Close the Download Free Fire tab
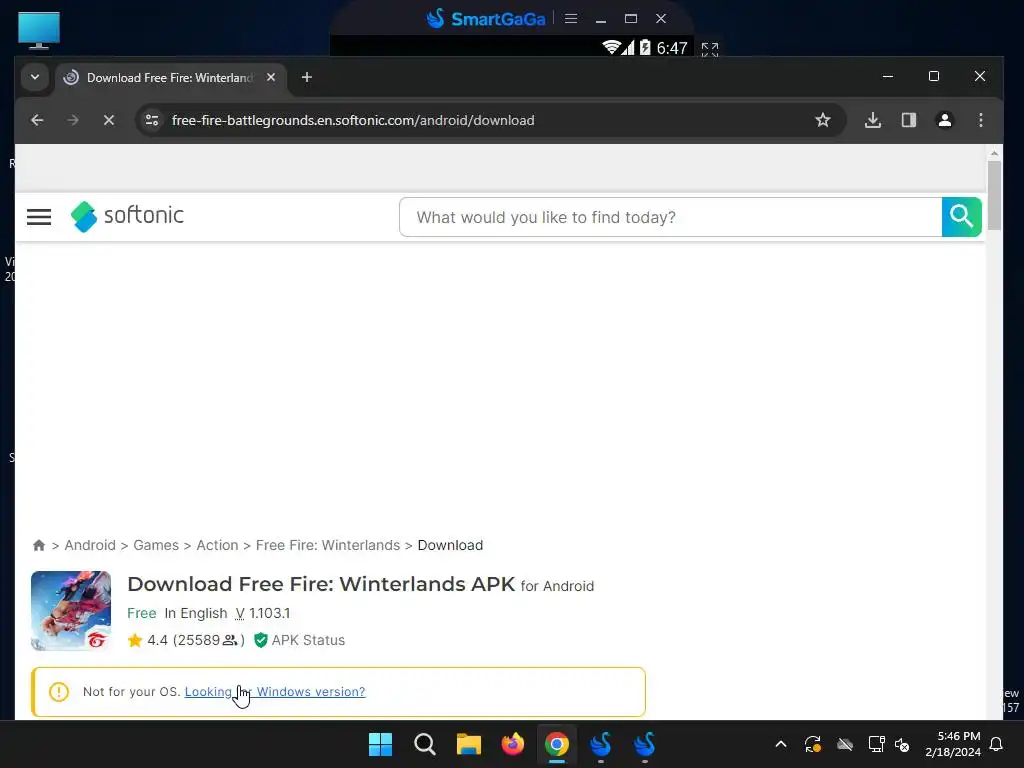Screen dimensions: 1024x768 click(271, 77)
